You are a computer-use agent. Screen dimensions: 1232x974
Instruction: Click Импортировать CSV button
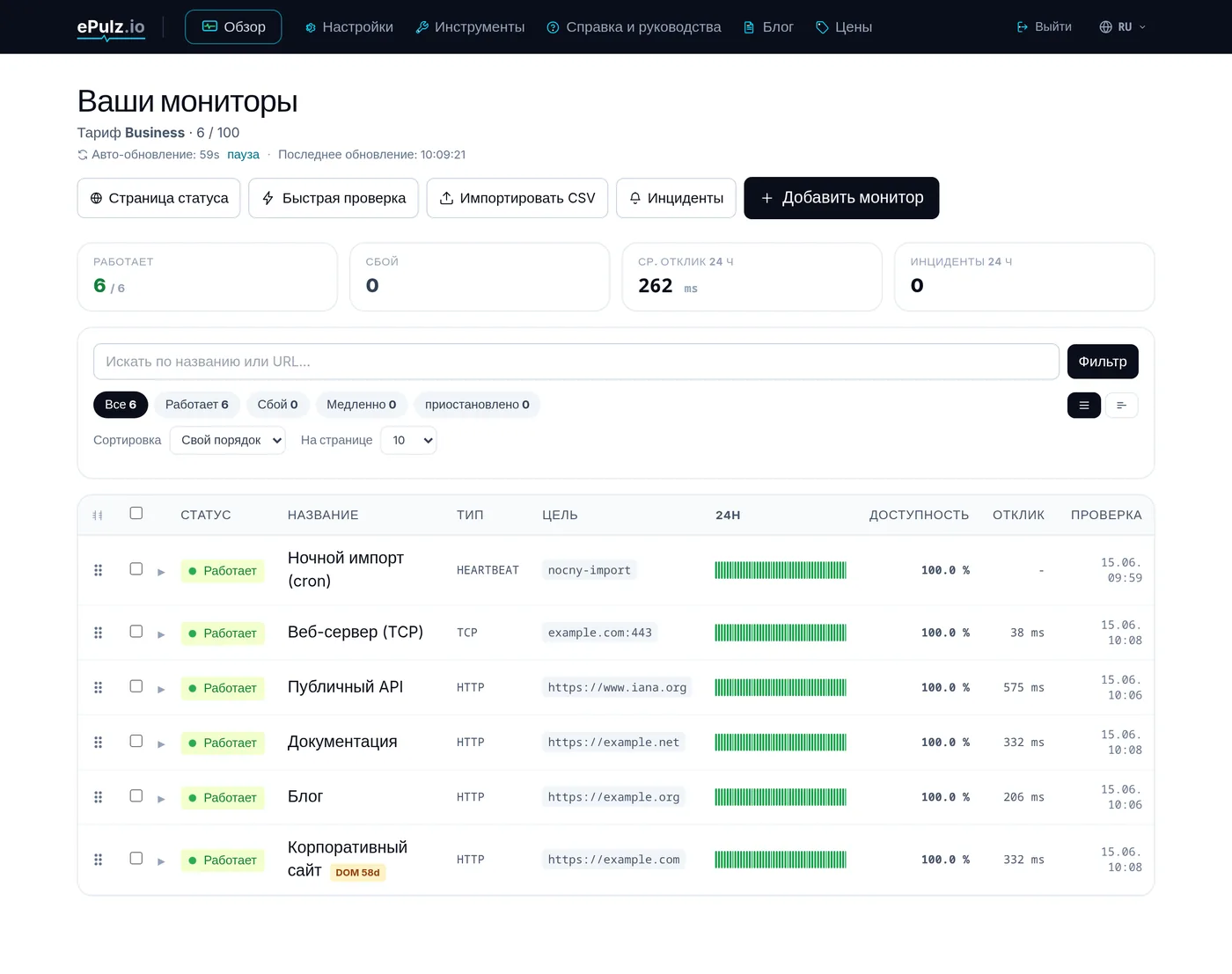(x=517, y=198)
